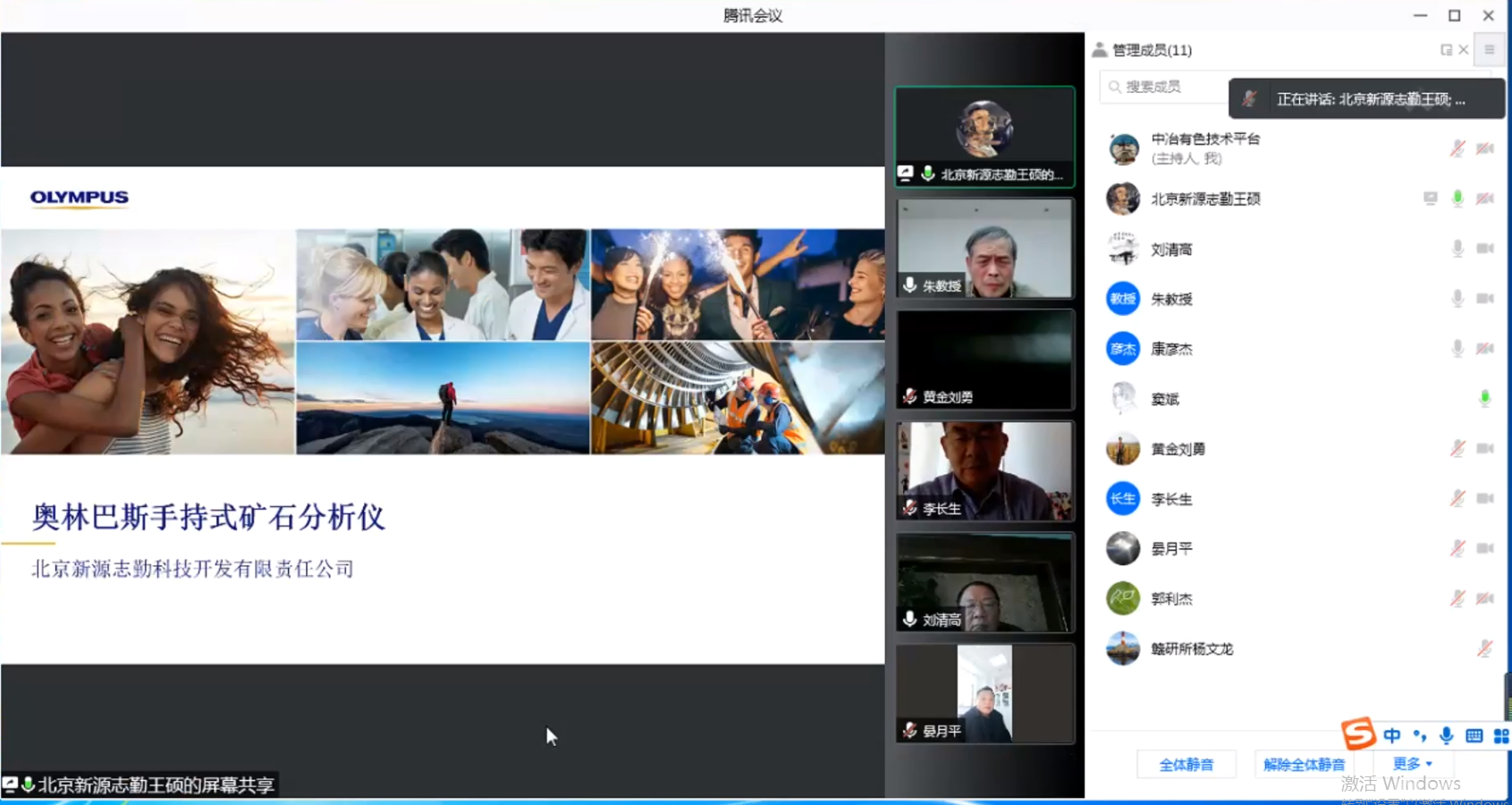The image size is (1512, 805).
Task: Toggle microphone for 中冶有色技术平台 in member list
Action: tap(1457, 148)
